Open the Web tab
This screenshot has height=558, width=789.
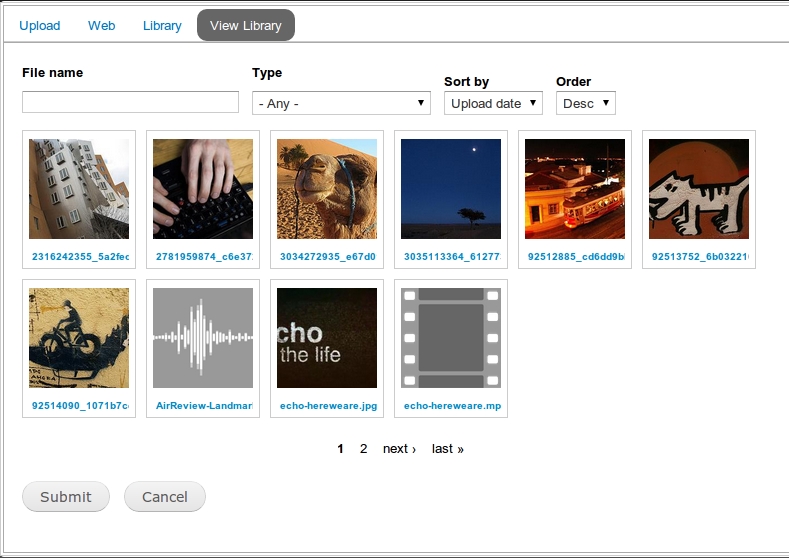pyautogui.click(x=102, y=25)
